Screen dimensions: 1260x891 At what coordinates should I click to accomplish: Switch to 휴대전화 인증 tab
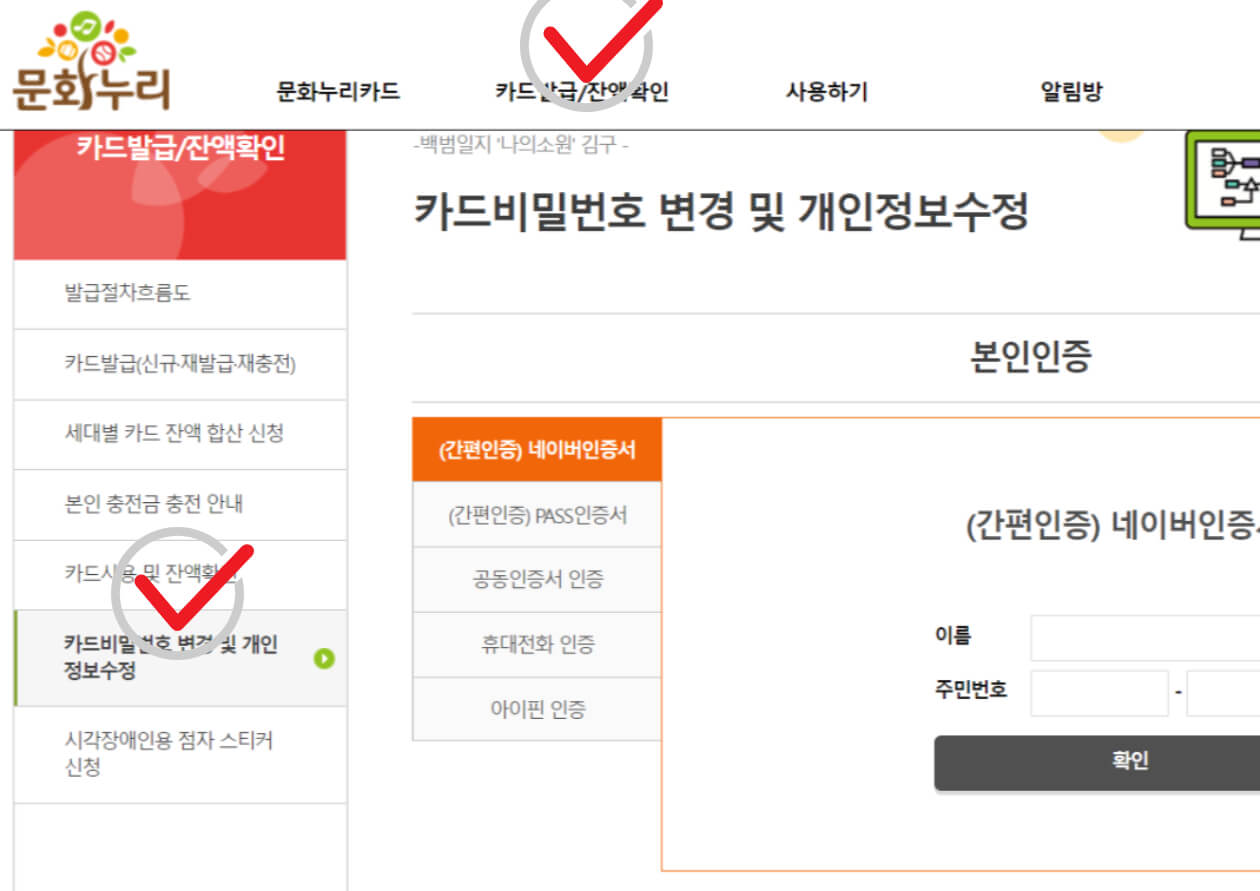click(x=537, y=645)
